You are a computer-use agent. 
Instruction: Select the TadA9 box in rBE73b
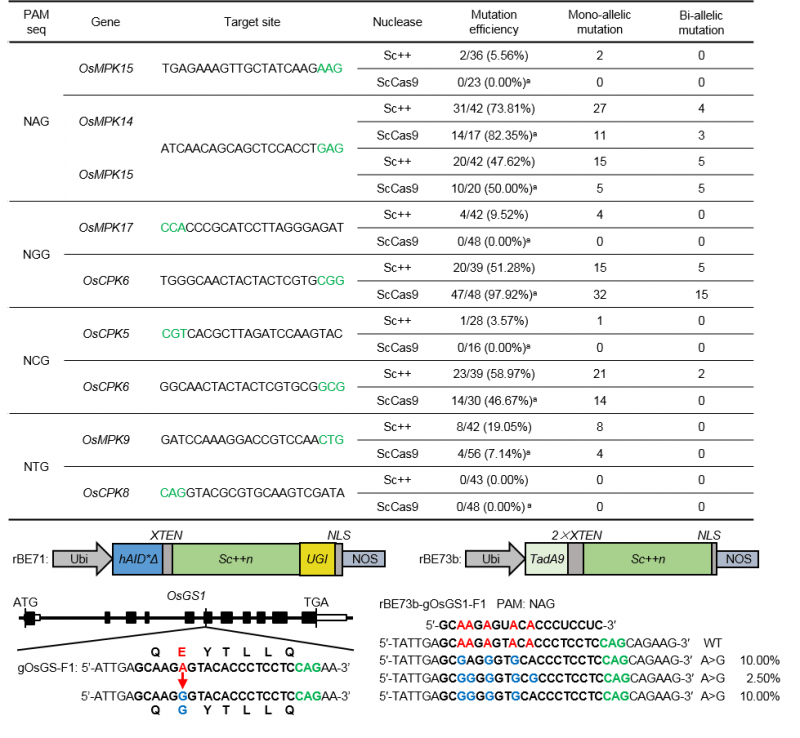pyautogui.click(x=545, y=560)
